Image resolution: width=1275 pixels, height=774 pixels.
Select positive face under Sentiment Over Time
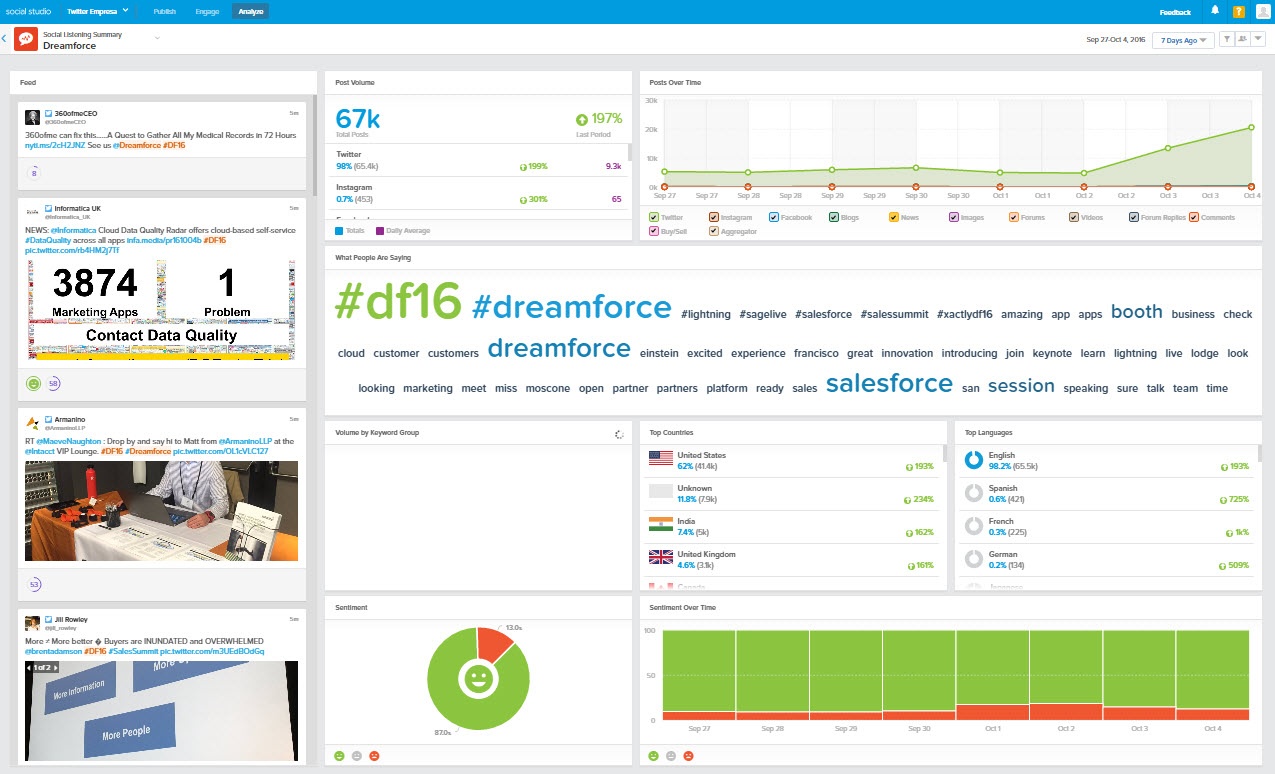click(653, 756)
